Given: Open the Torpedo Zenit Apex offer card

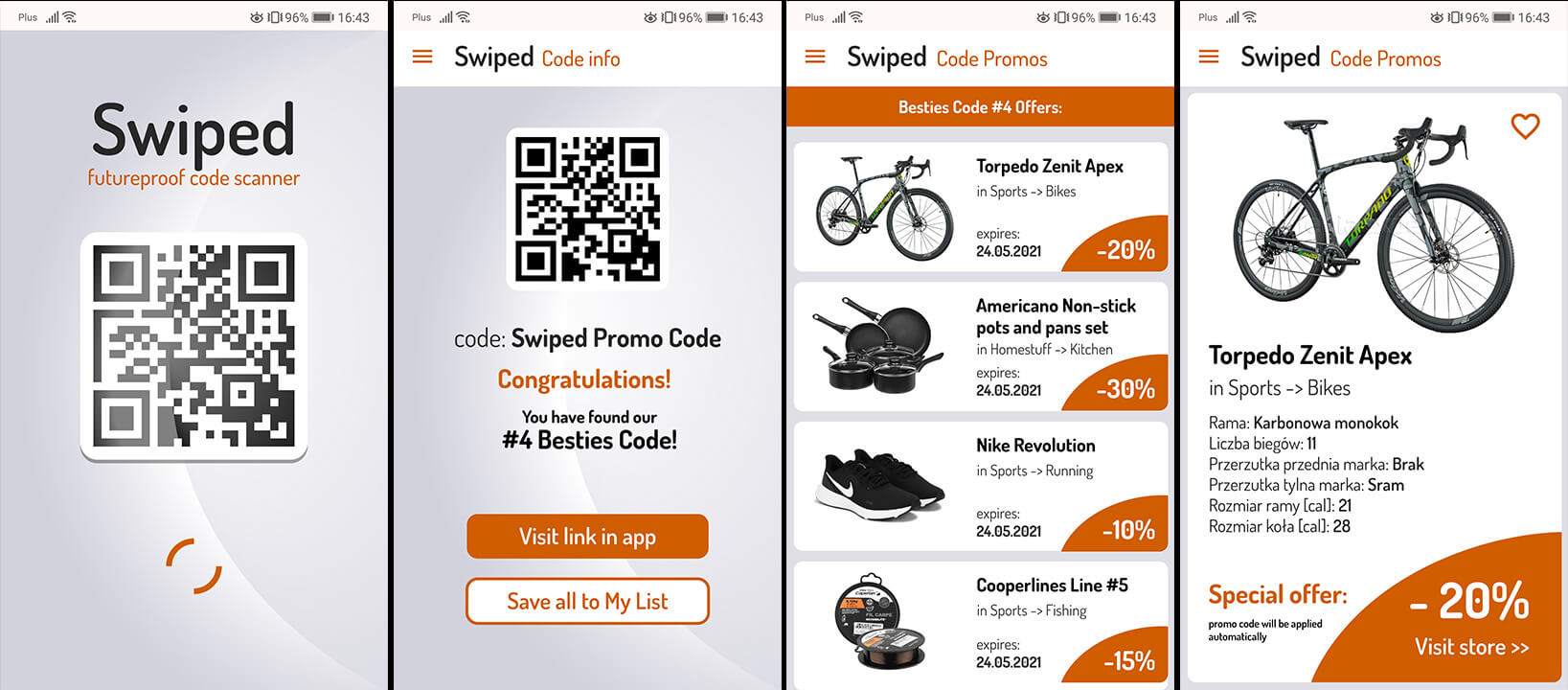Looking at the screenshot, I should pos(981,207).
